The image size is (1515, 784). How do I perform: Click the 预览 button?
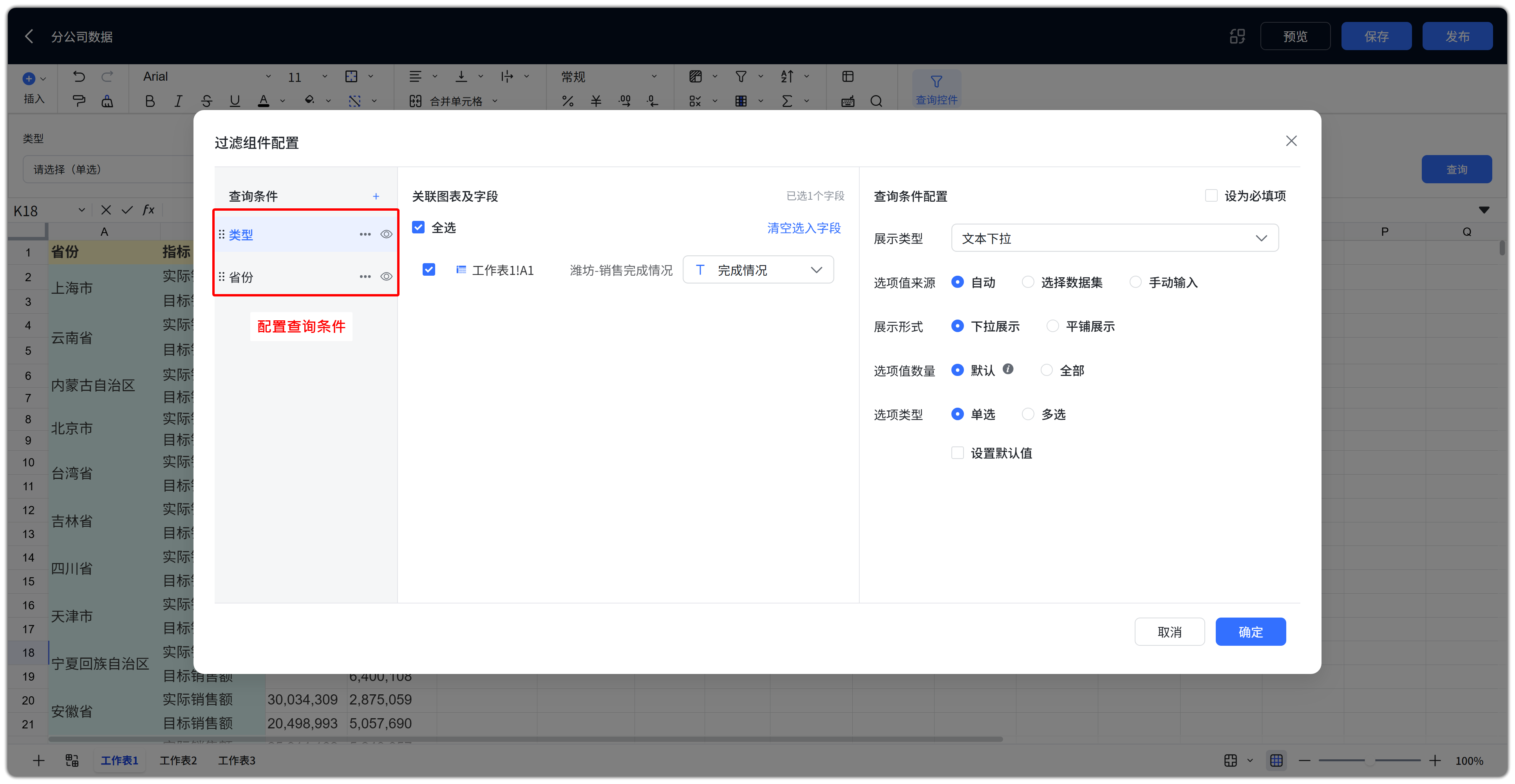pos(1295,36)
